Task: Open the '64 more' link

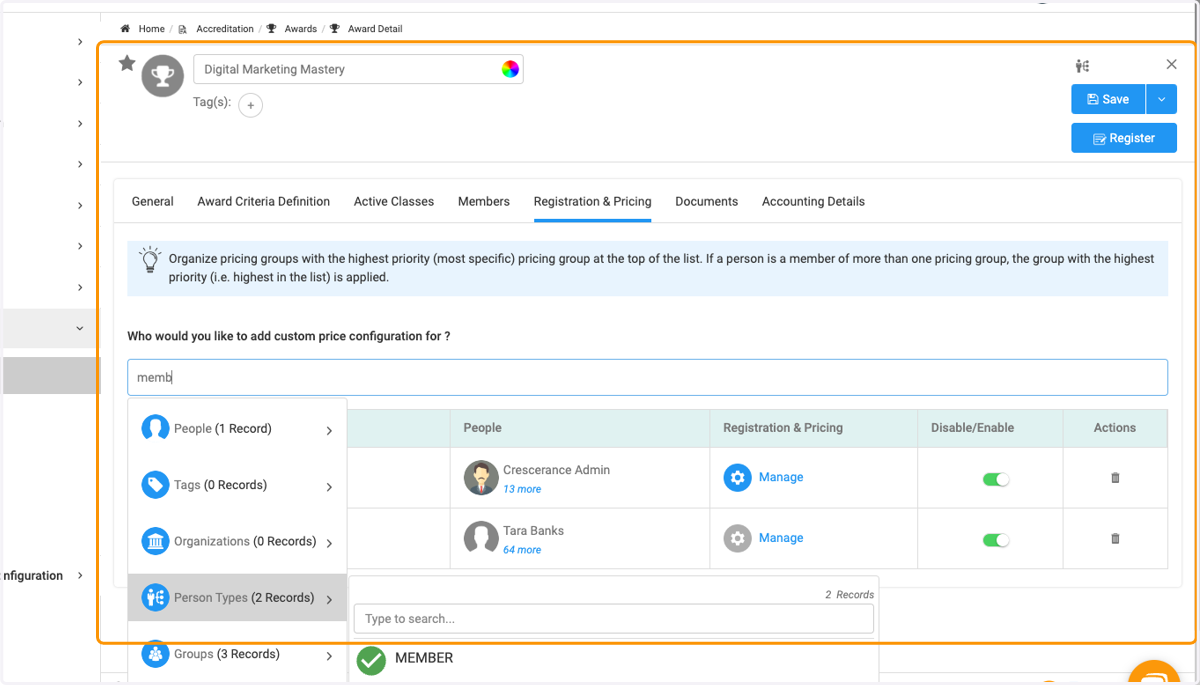Action: 522,550
